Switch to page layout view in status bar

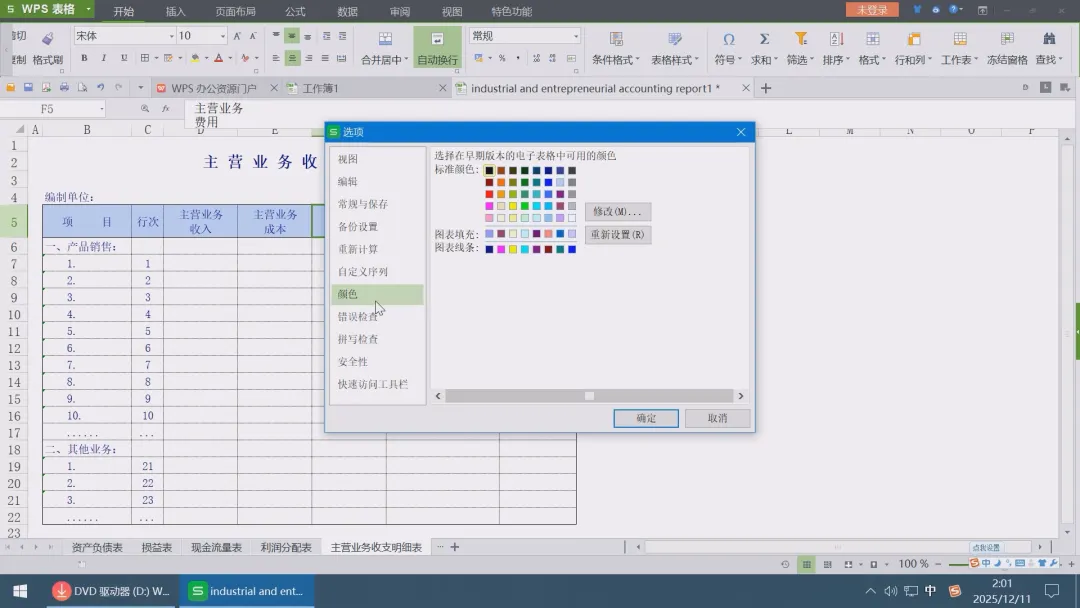[x=827, y=564]
